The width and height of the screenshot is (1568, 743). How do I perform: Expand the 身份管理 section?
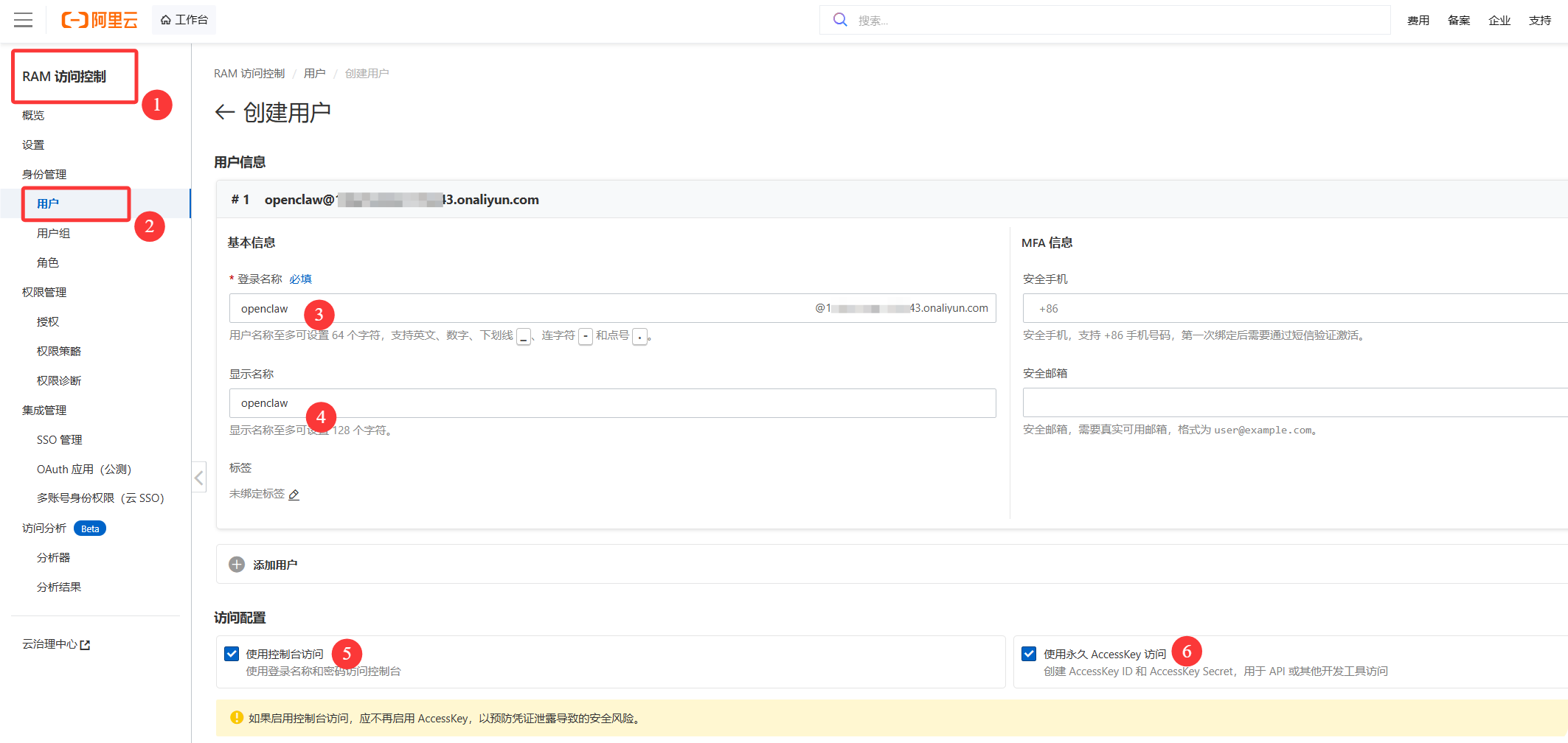tap(44, 174)
